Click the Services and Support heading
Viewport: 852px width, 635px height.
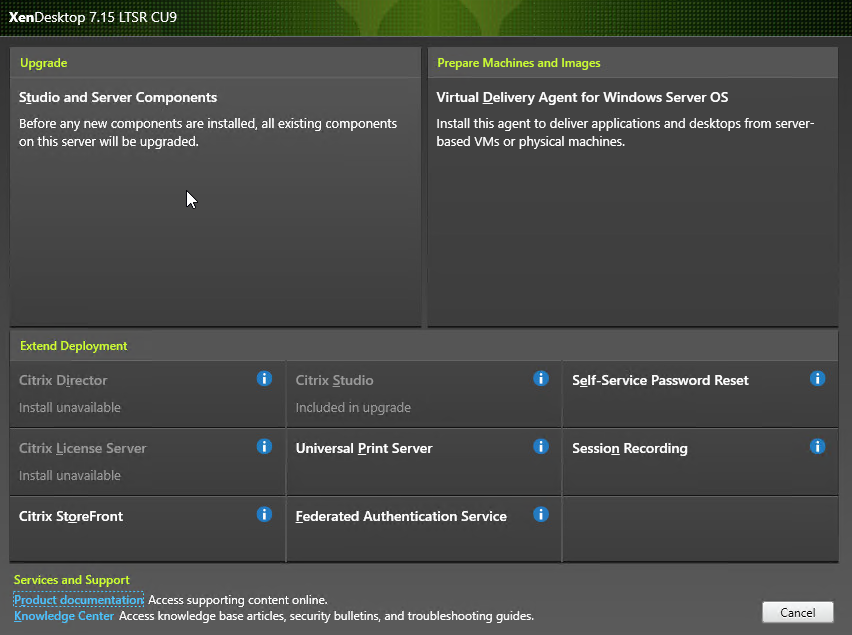(72, 580)
